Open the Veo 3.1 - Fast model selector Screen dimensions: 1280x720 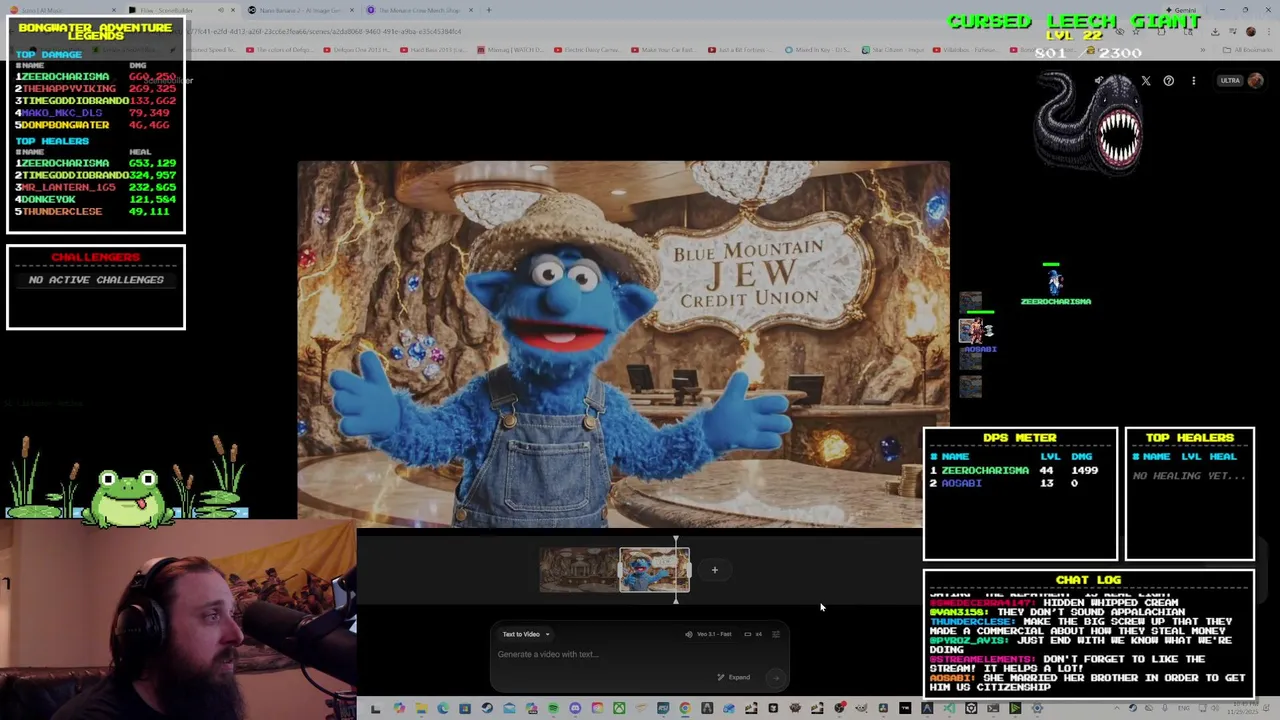(x=708, y=634)
